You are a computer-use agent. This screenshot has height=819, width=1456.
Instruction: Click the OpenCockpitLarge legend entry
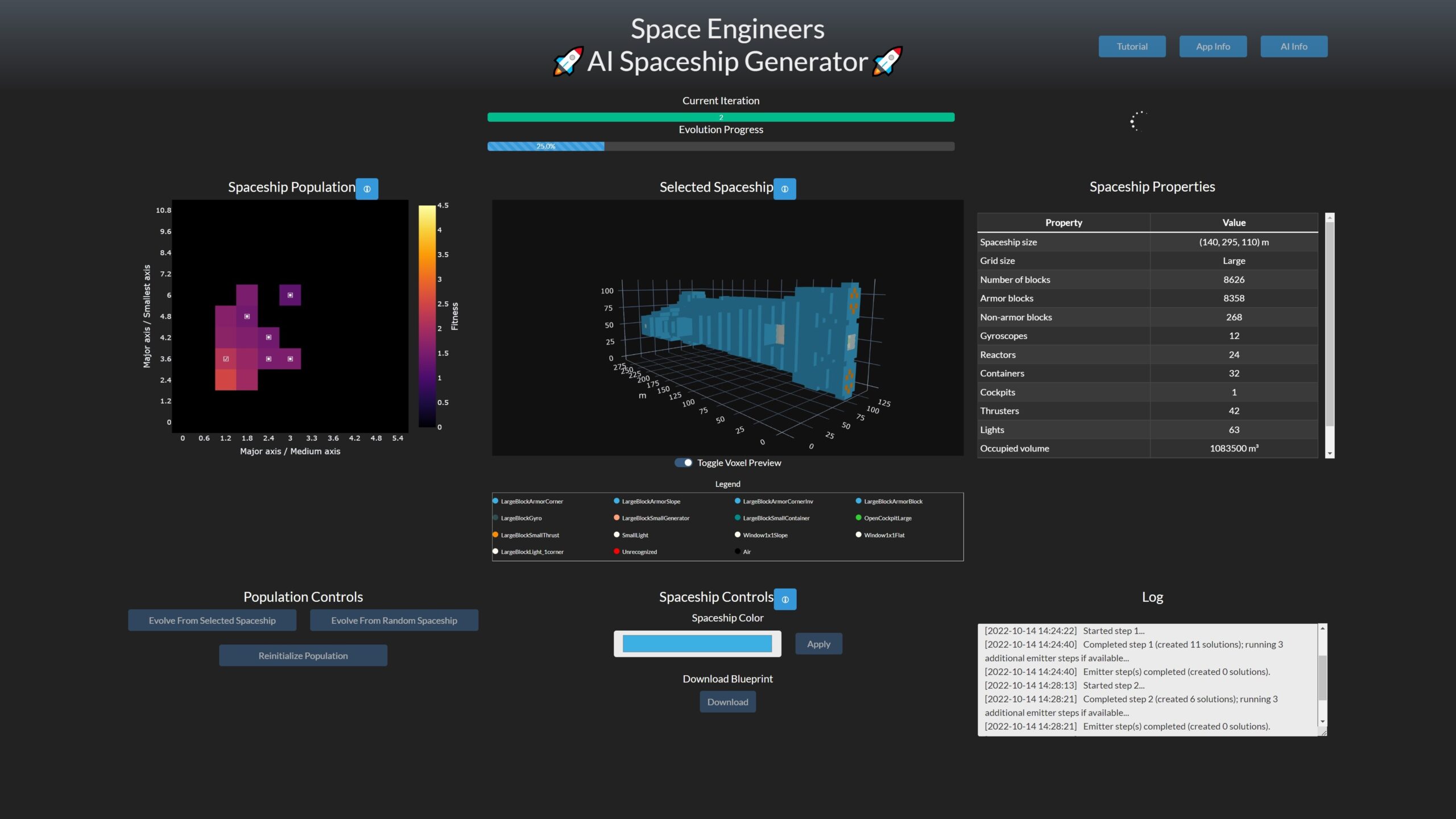click(884, 518)
